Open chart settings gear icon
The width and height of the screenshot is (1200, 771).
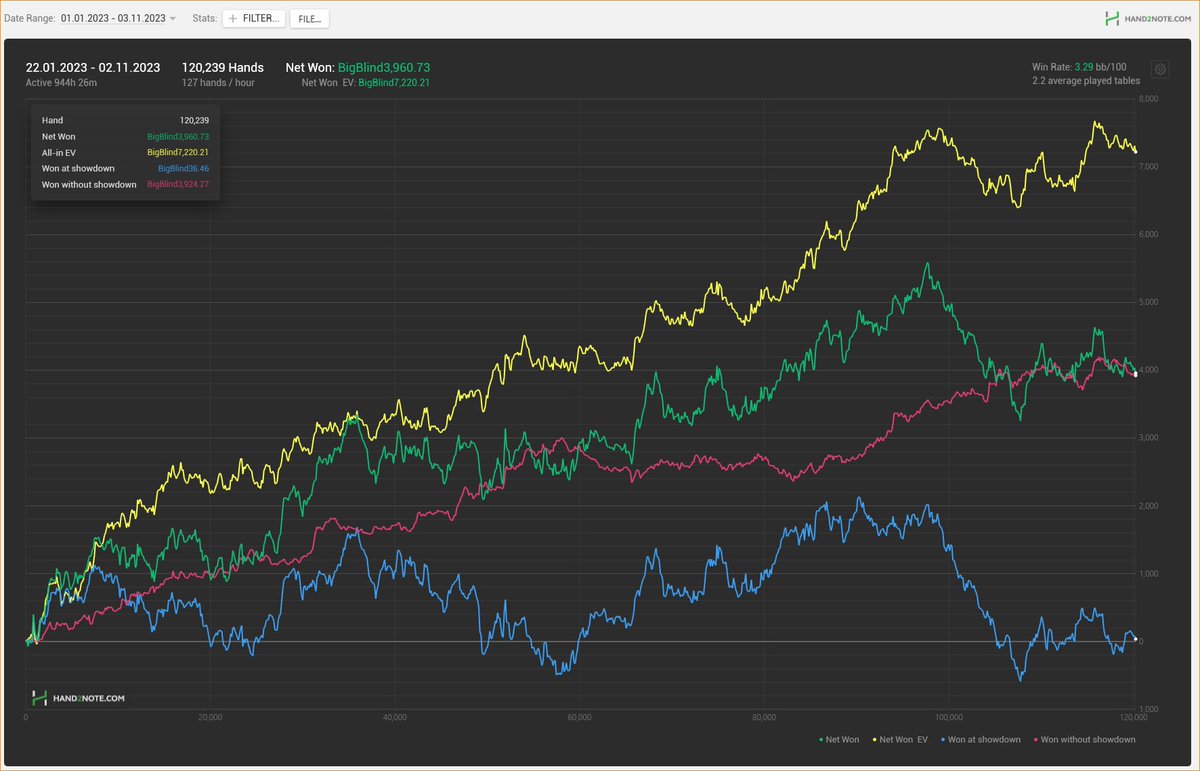click(x=1160, y=69)
